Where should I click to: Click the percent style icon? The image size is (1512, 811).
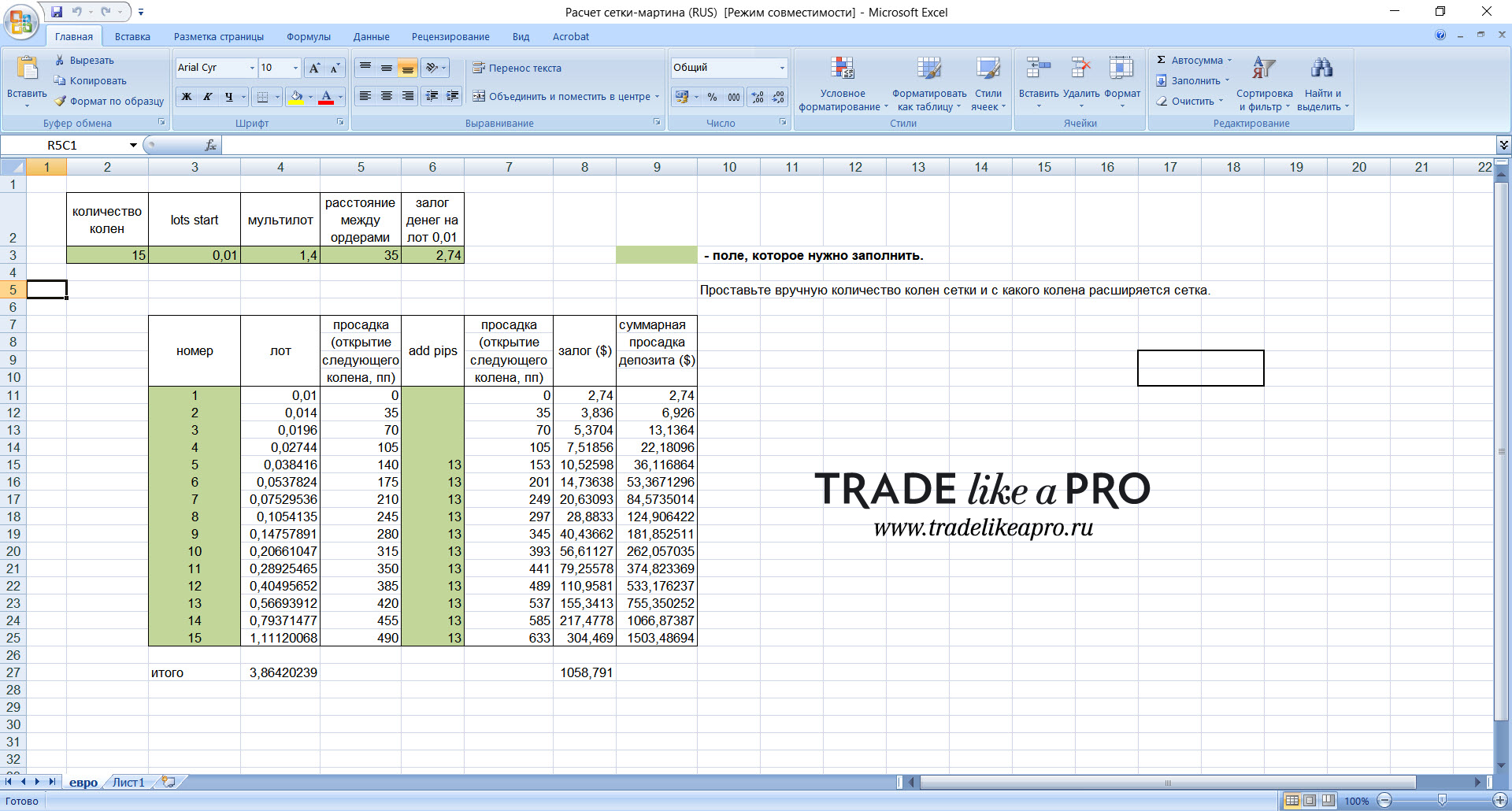712,97
